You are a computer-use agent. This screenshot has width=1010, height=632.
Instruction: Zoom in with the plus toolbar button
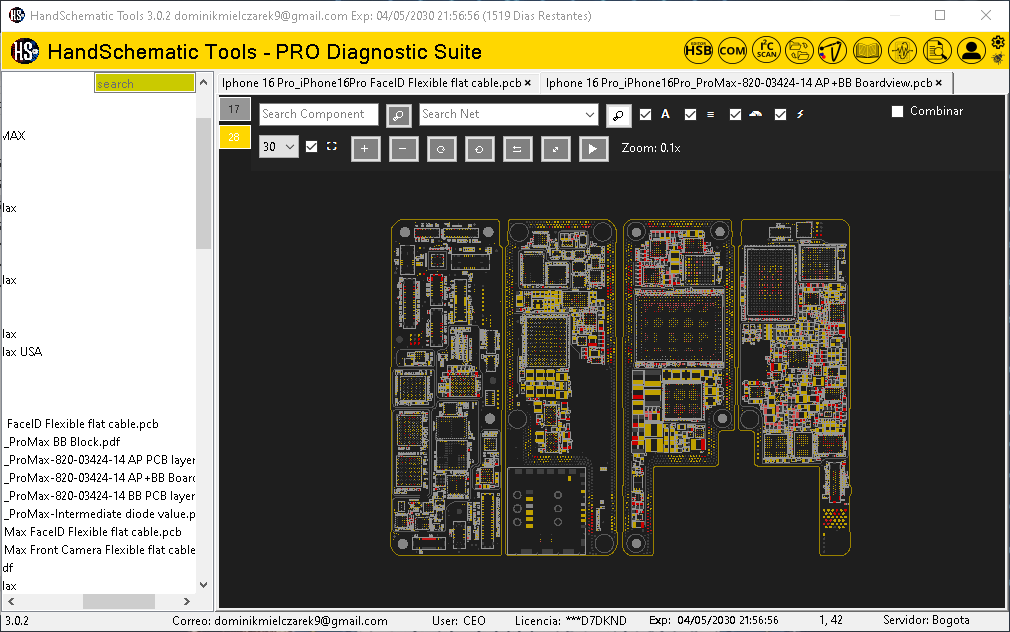pyautogui.click(x=365, y=147)
